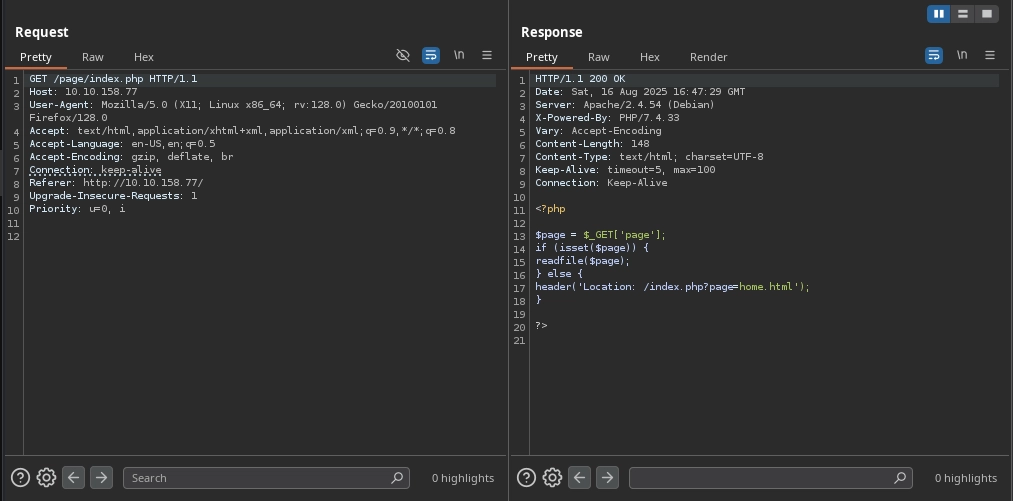Switch Request view to Hex tab

pos(144,57)
